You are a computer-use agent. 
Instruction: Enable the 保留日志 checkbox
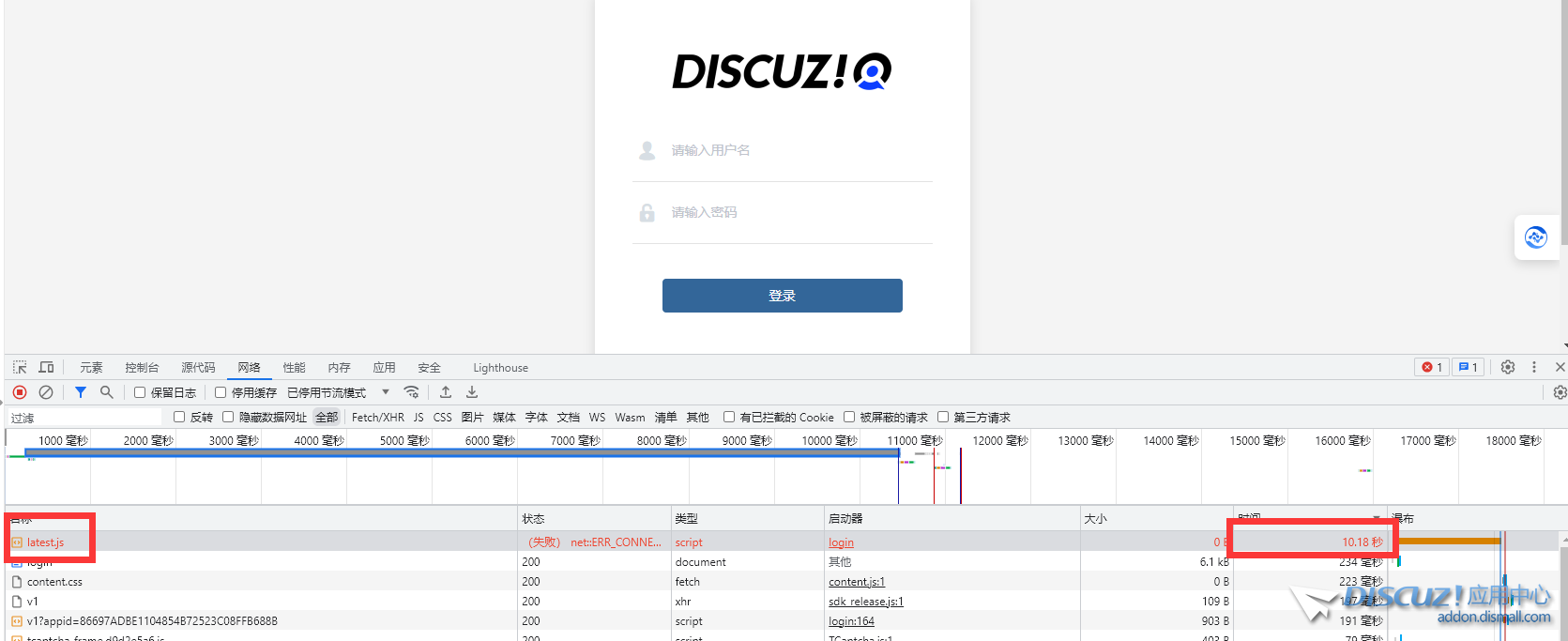[140, 392]
